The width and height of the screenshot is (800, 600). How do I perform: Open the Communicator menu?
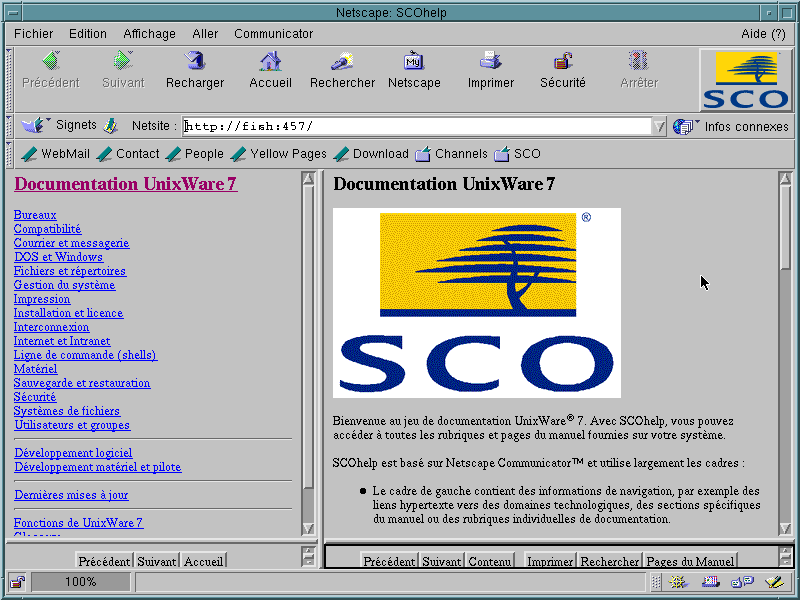point(273,34)
